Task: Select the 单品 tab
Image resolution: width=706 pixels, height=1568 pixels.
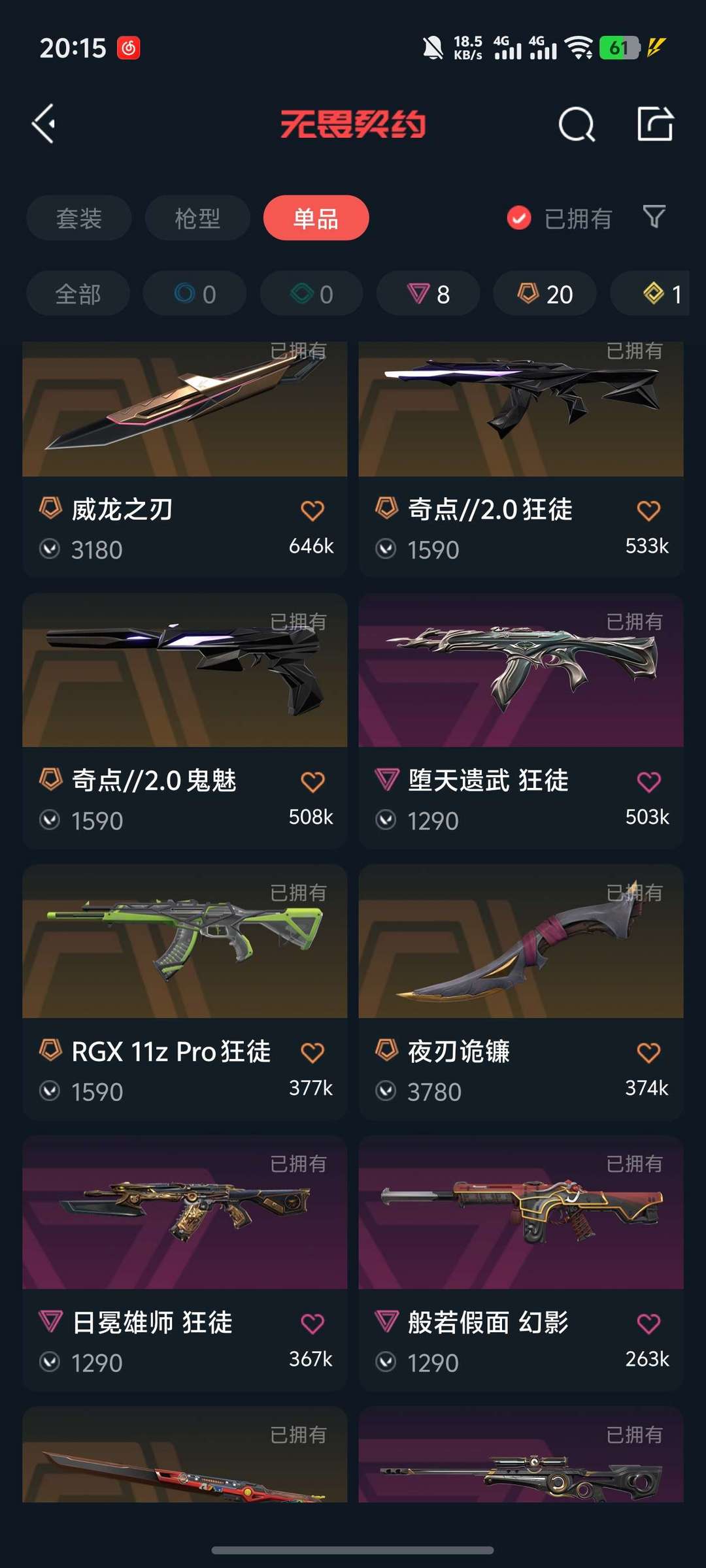Action: (316, 218)
